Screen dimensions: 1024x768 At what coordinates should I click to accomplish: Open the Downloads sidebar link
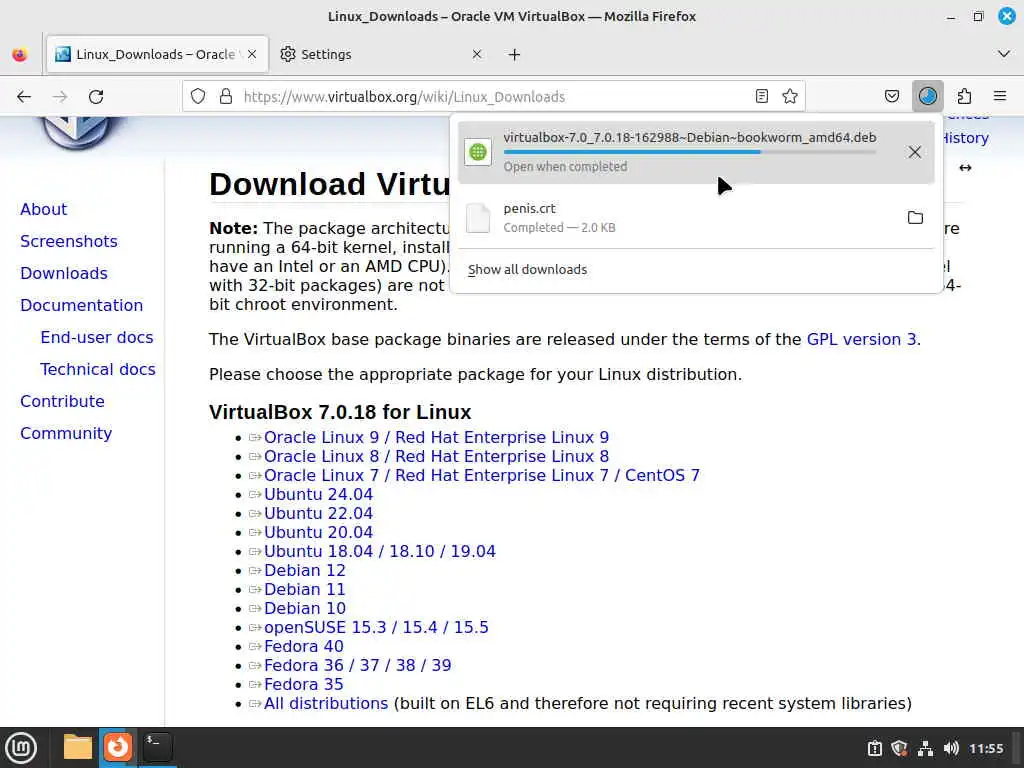point(64,274)
